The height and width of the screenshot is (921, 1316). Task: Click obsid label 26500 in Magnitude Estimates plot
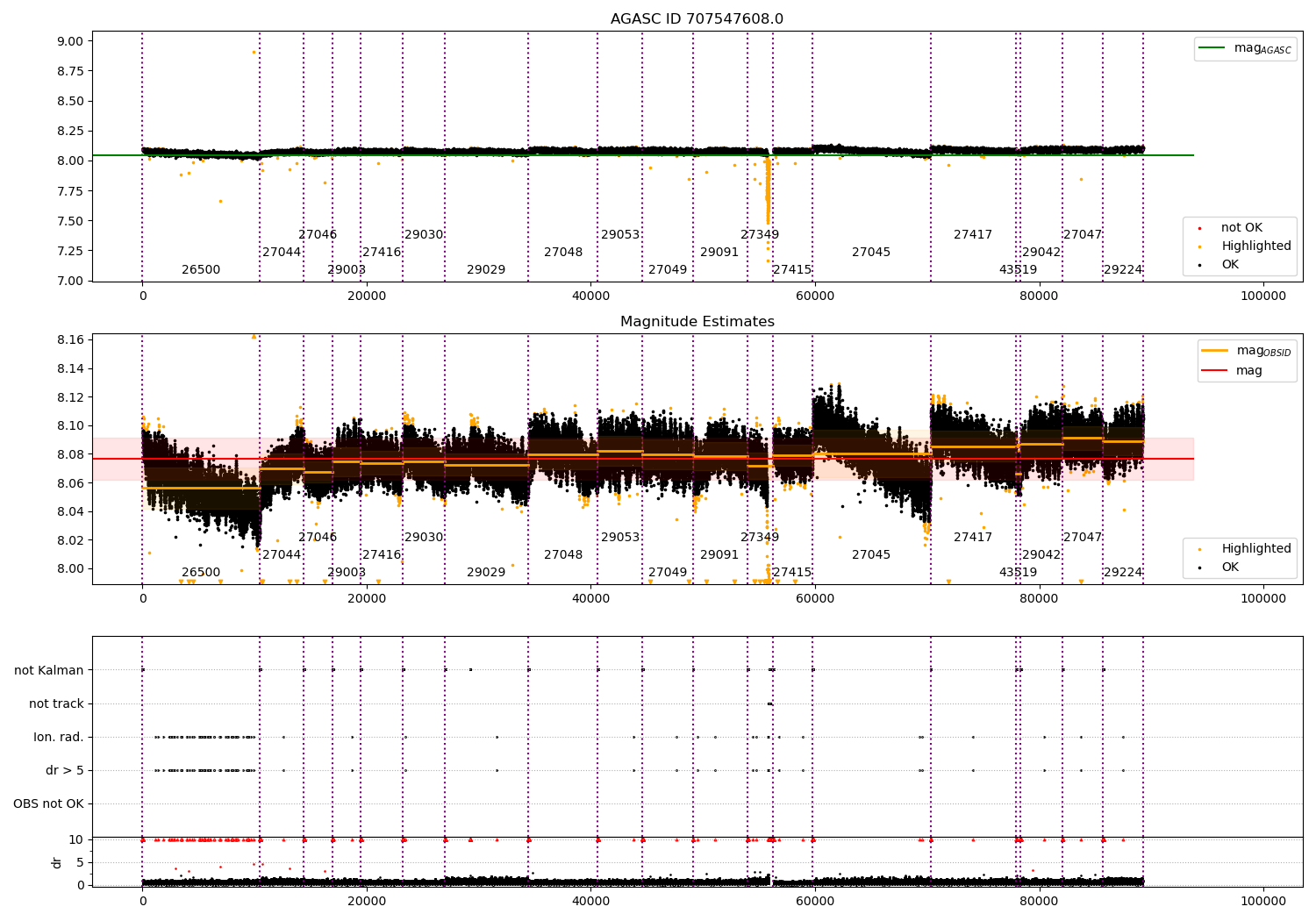[x=201, y=573]
